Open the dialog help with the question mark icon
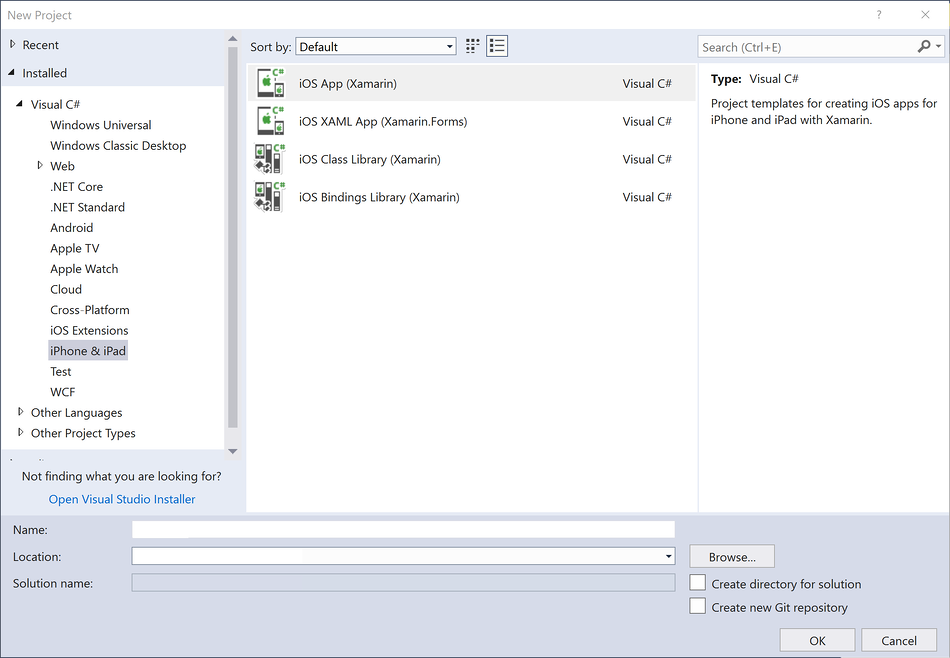 (x=878, y=15)
